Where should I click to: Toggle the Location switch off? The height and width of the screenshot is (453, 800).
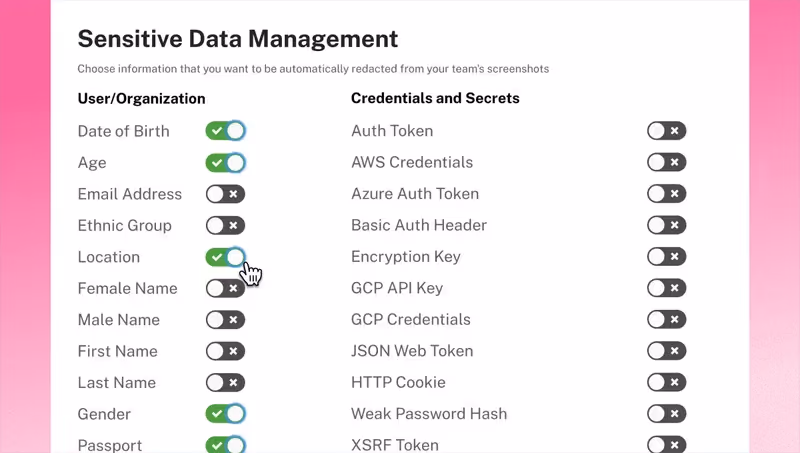[226, 257]
